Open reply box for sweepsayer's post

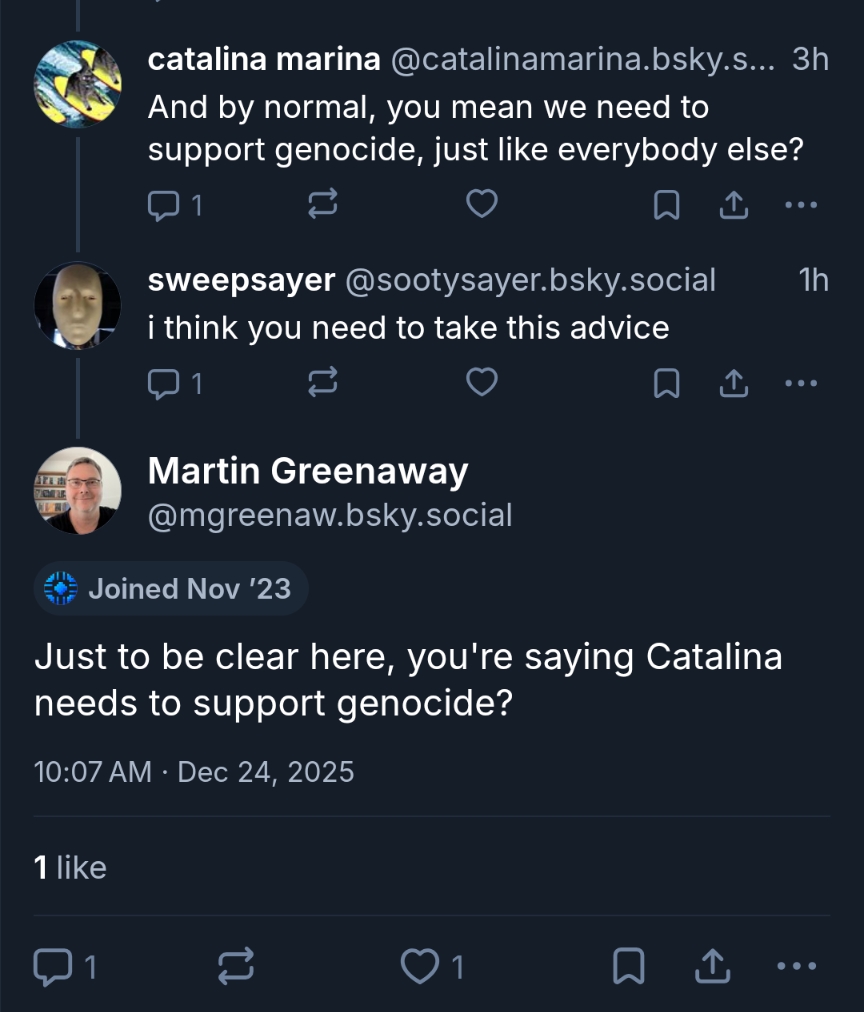pos(163,382)
